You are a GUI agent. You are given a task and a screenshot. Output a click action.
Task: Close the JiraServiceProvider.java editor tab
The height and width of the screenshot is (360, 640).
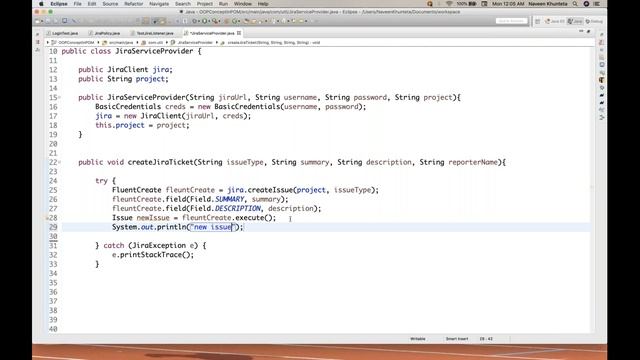pyautogui.click(x=239, y=33)
